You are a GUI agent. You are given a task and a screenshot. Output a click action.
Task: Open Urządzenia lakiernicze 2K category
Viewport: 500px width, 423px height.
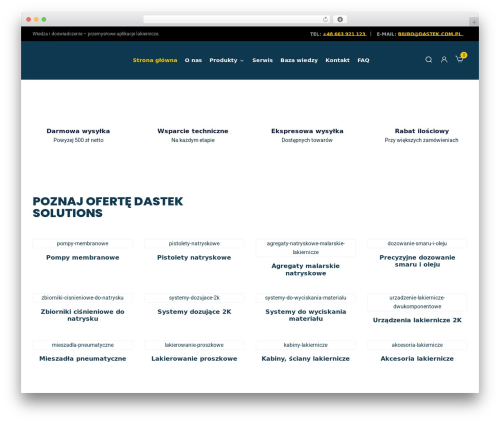417,320
